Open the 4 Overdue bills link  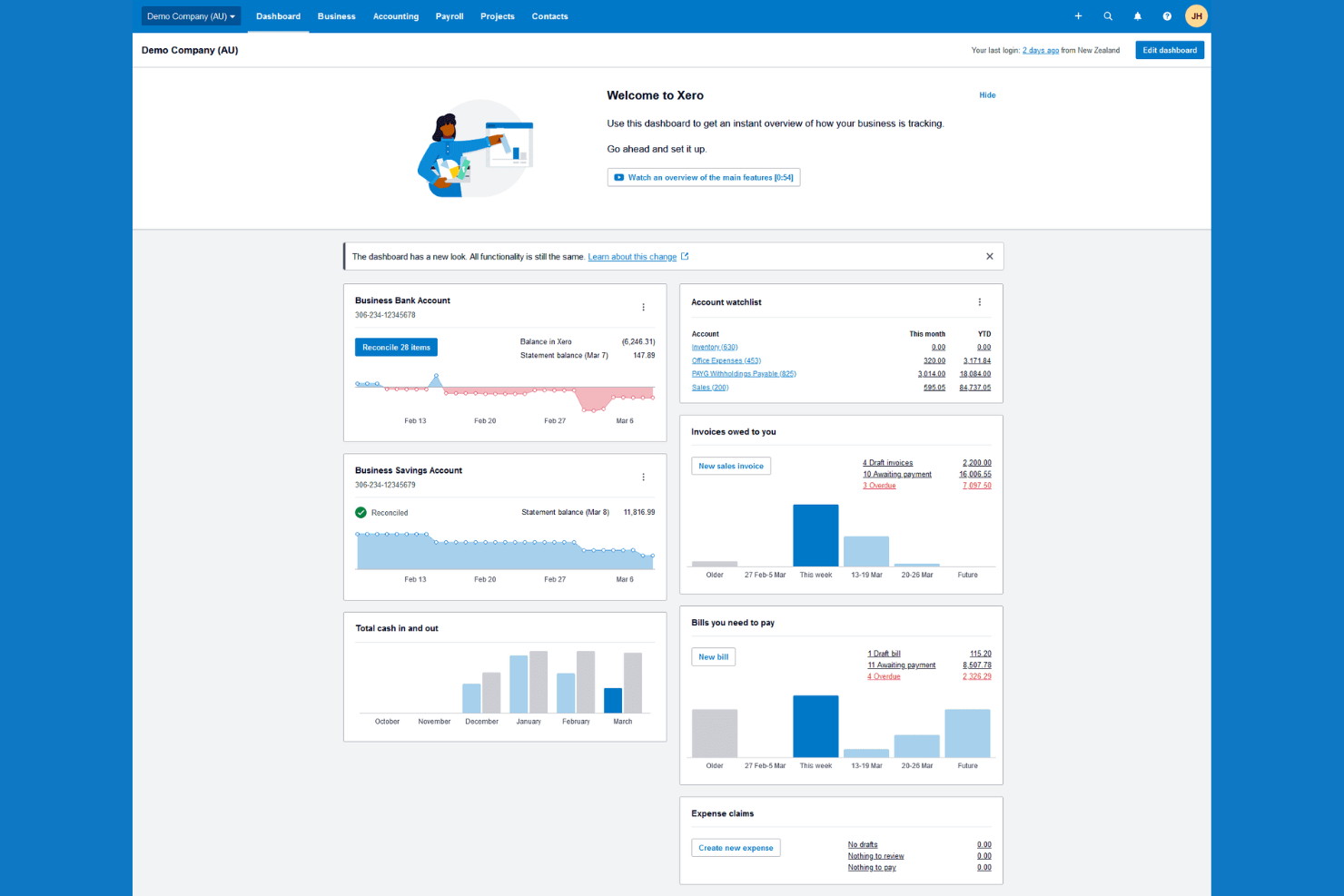click(x=884, y=676)
